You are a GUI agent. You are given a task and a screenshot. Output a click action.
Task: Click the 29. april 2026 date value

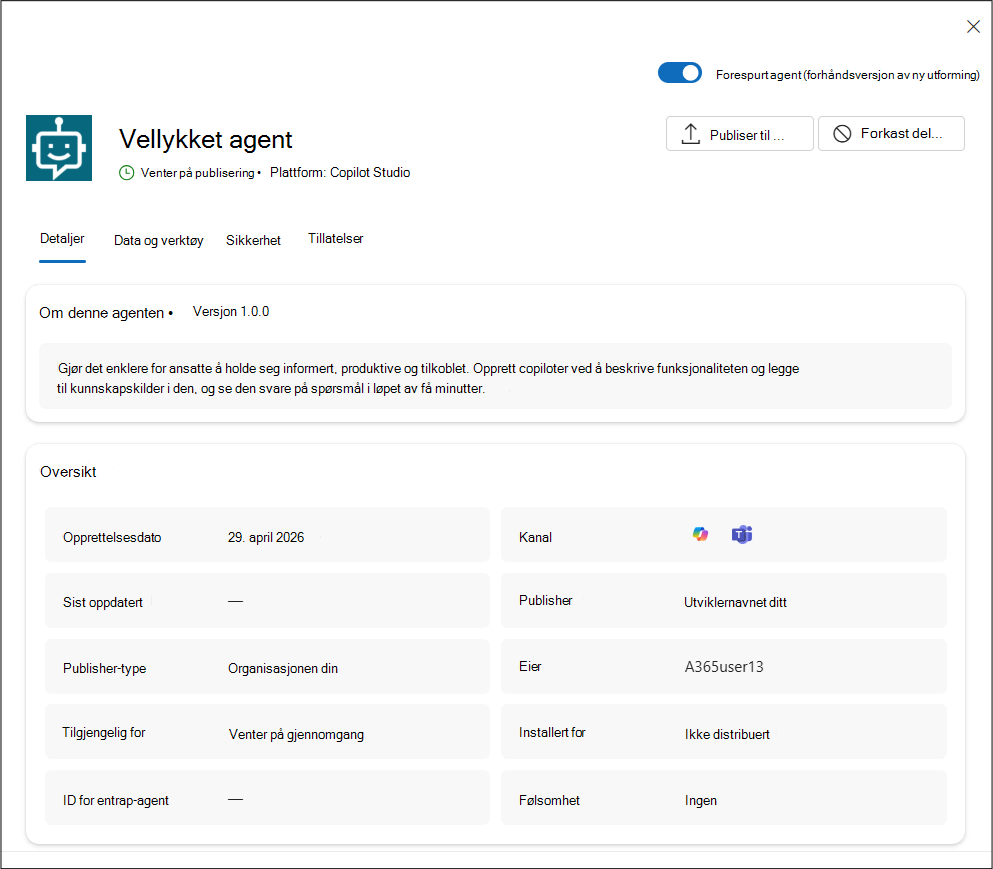[266, 537]
